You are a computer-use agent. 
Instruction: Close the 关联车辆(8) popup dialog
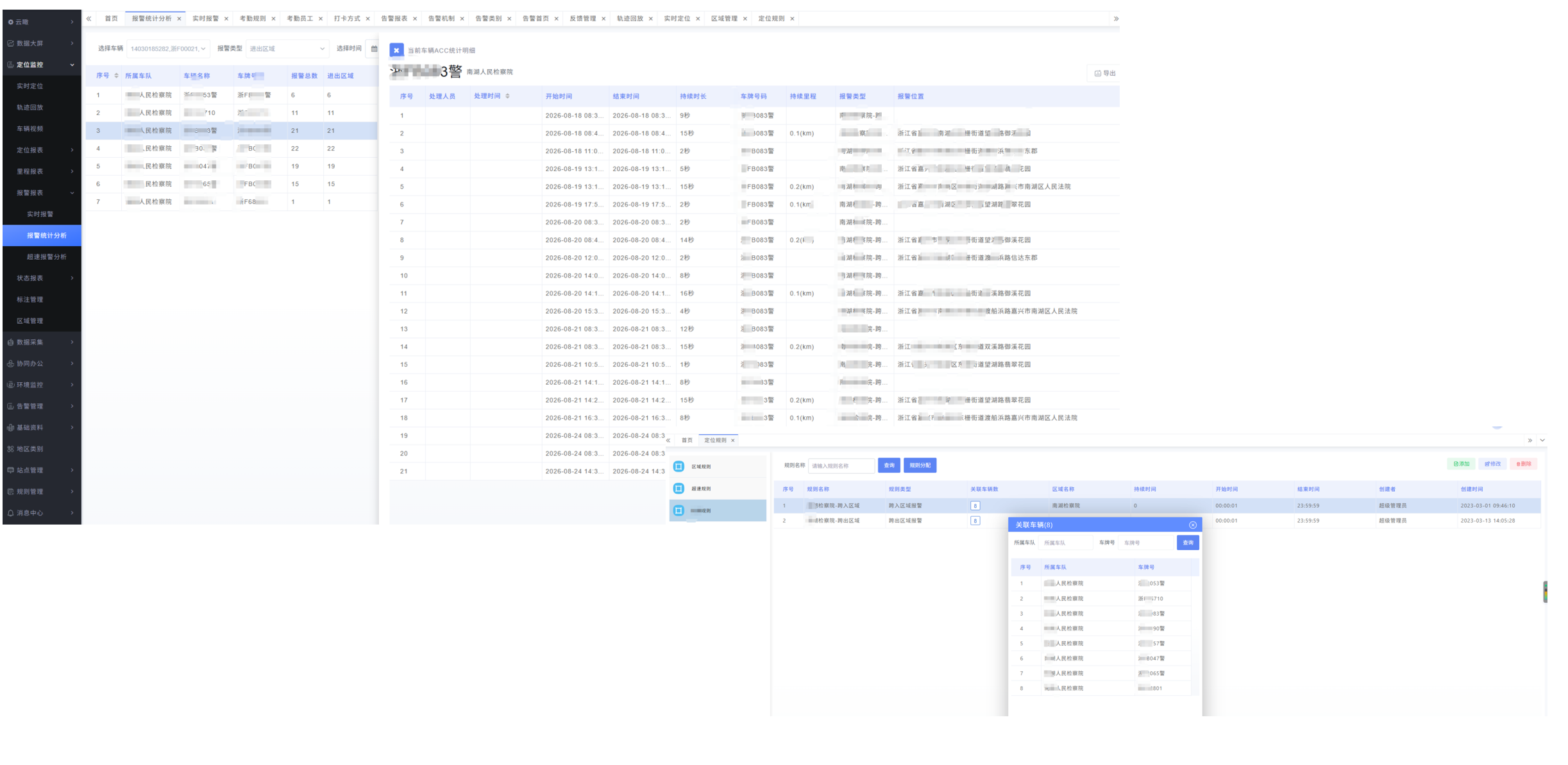point(1193,525)
